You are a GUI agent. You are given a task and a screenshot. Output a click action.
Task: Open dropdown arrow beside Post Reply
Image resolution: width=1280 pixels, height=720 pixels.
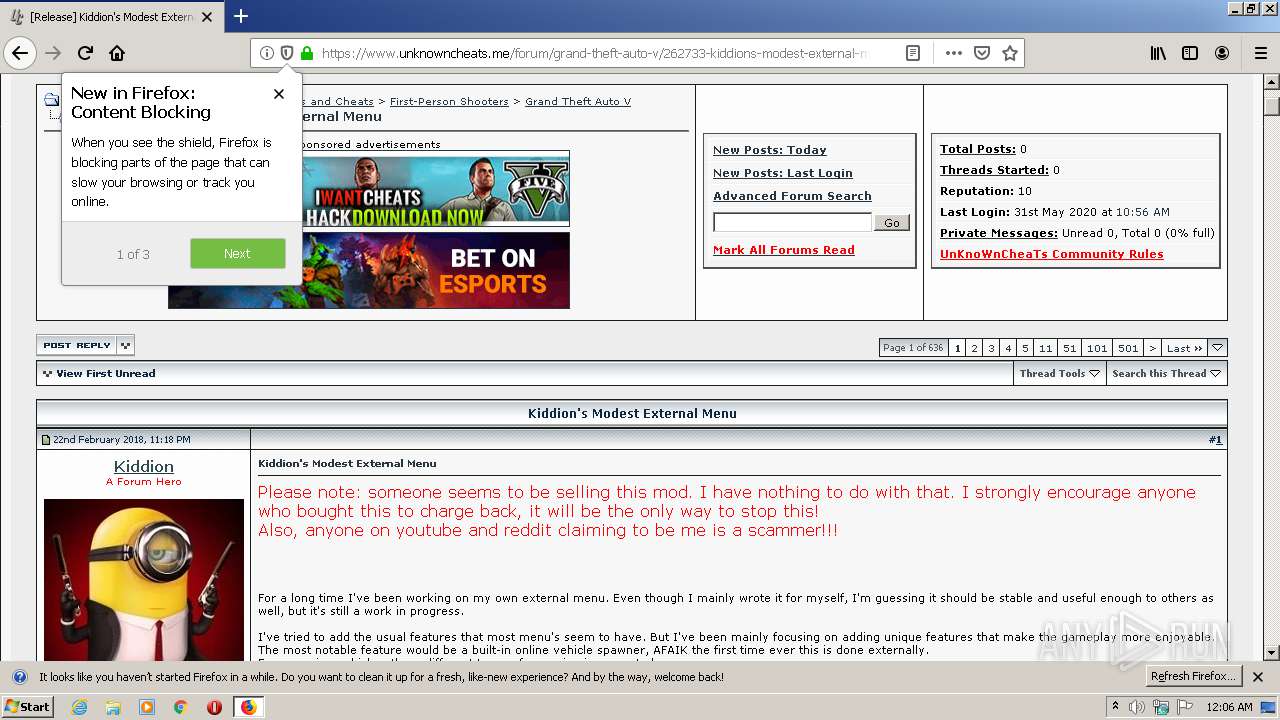pos(125,345)
